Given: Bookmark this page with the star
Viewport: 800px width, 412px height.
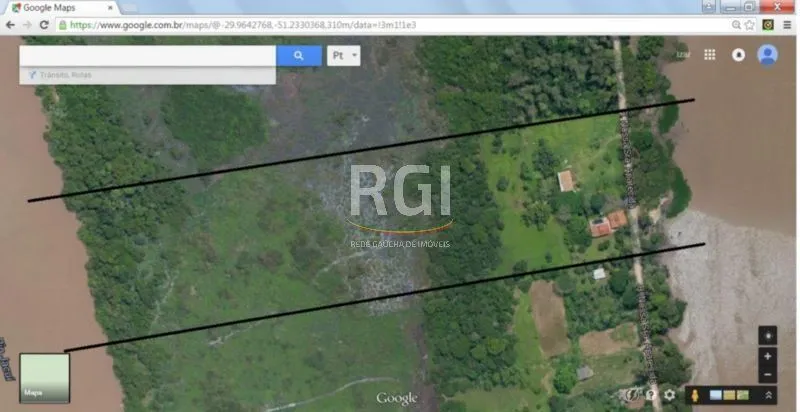Looking at the screenshot, I should [749, 24].
